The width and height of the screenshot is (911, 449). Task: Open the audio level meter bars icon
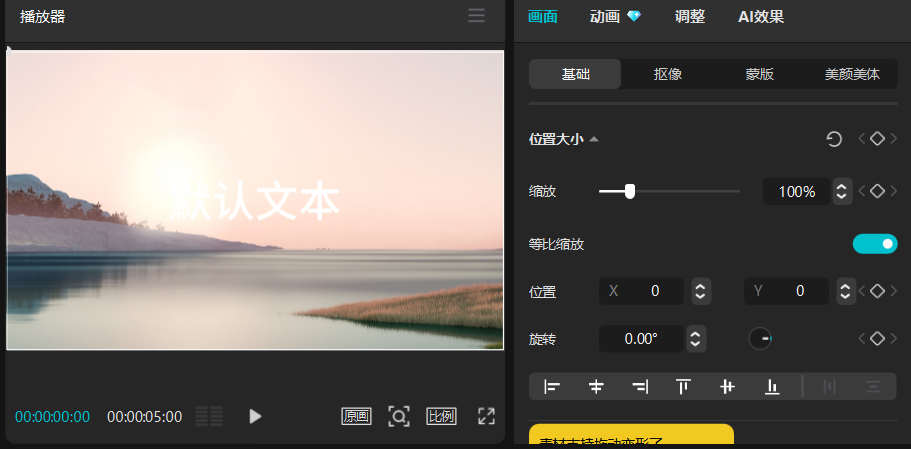pos(209,416)
